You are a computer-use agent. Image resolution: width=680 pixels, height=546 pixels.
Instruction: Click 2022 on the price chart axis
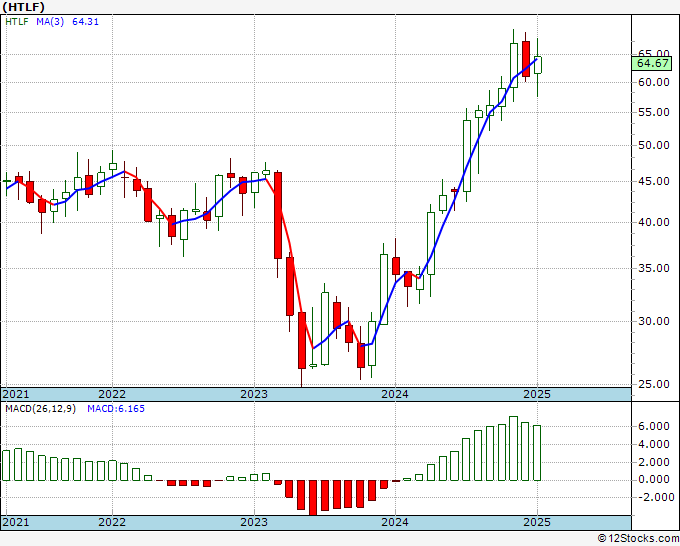[112, 394]
